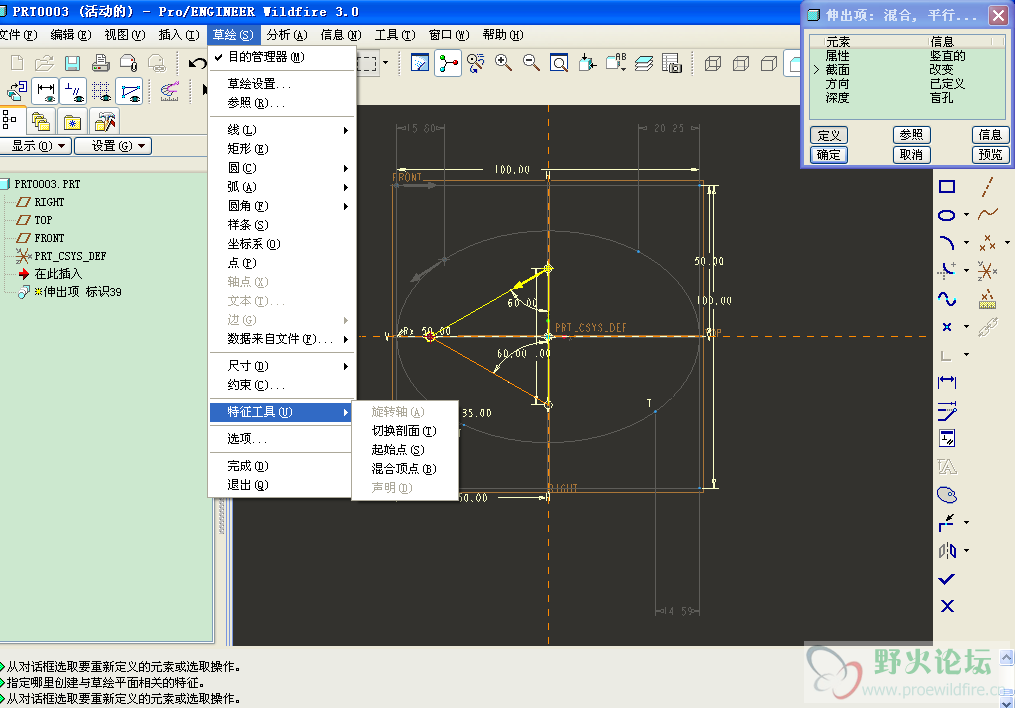Select the Spline sketch tool
This screenshot has width=1015, height=708.
tap(947, 299)
